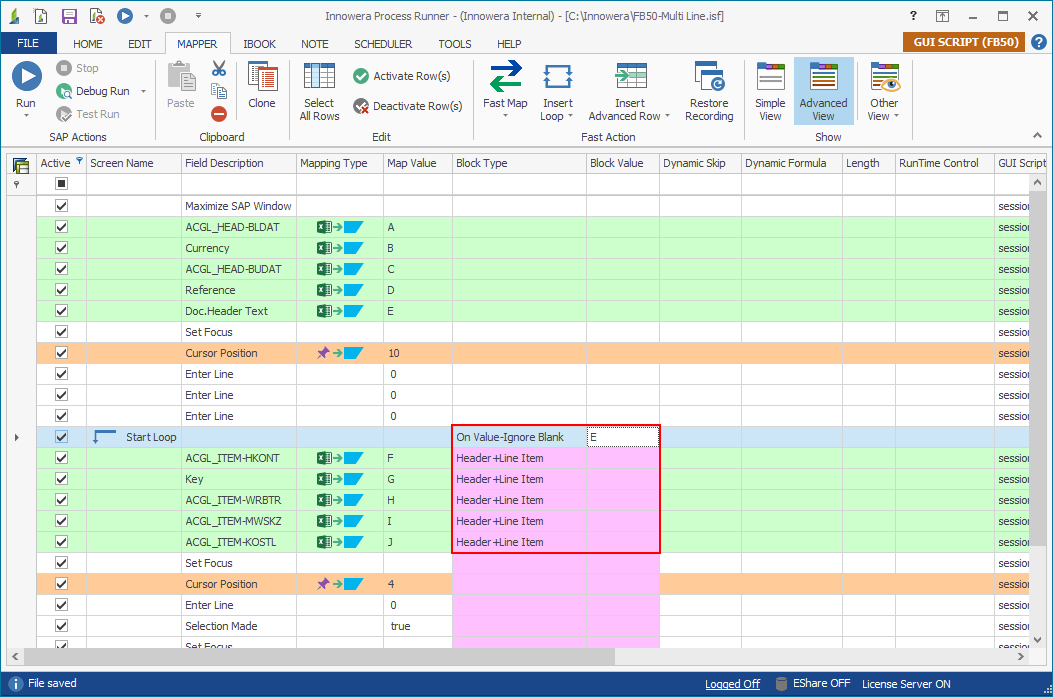Open the Fast Map dropdown menu
This screenshot has width=1053, height=697.
point(505,116)
